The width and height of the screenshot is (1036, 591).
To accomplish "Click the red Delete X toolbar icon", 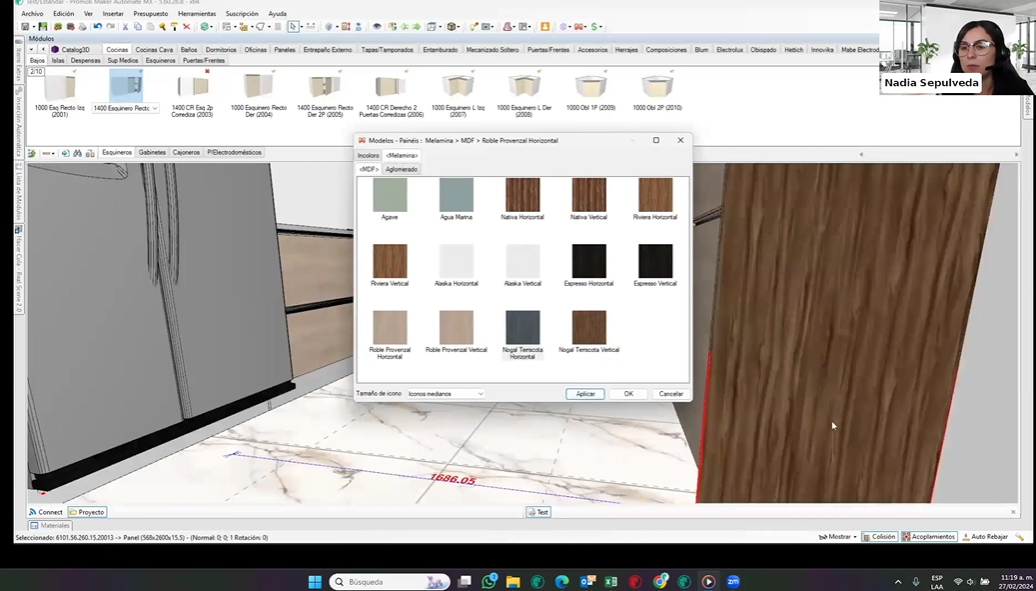I will click(186, 27).
